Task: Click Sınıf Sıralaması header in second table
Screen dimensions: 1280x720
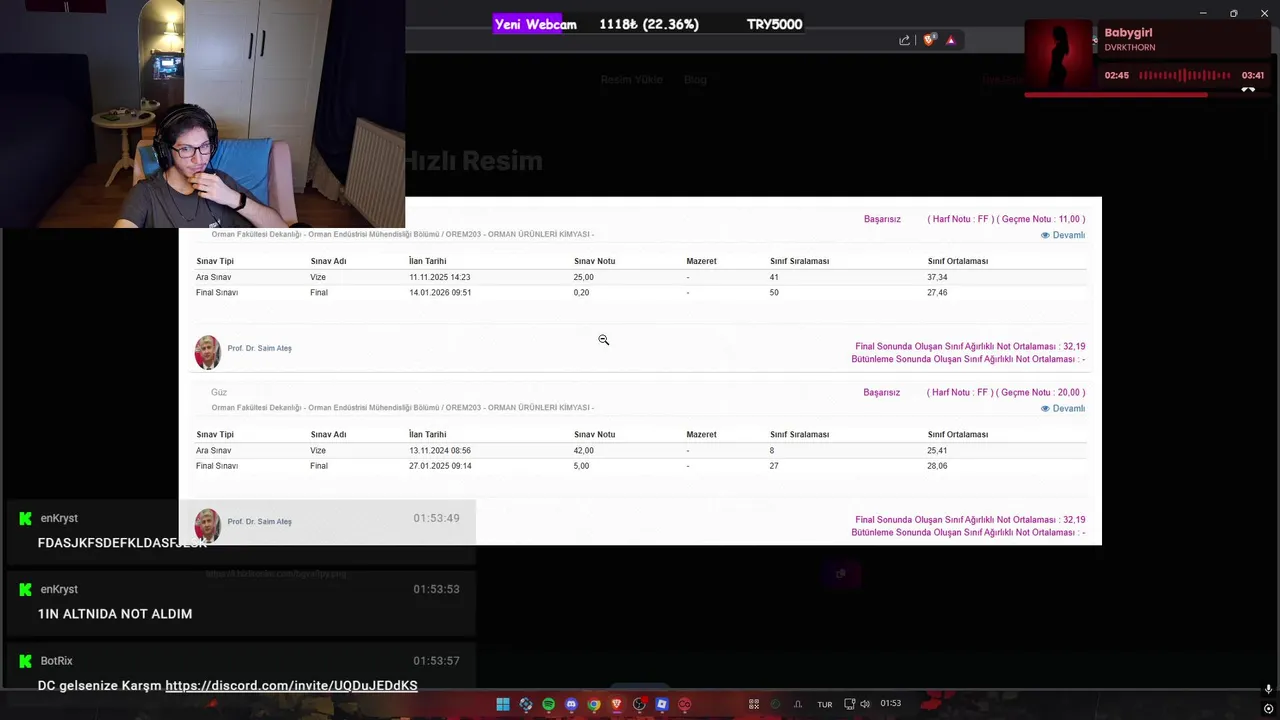Action: pos(799,434)
